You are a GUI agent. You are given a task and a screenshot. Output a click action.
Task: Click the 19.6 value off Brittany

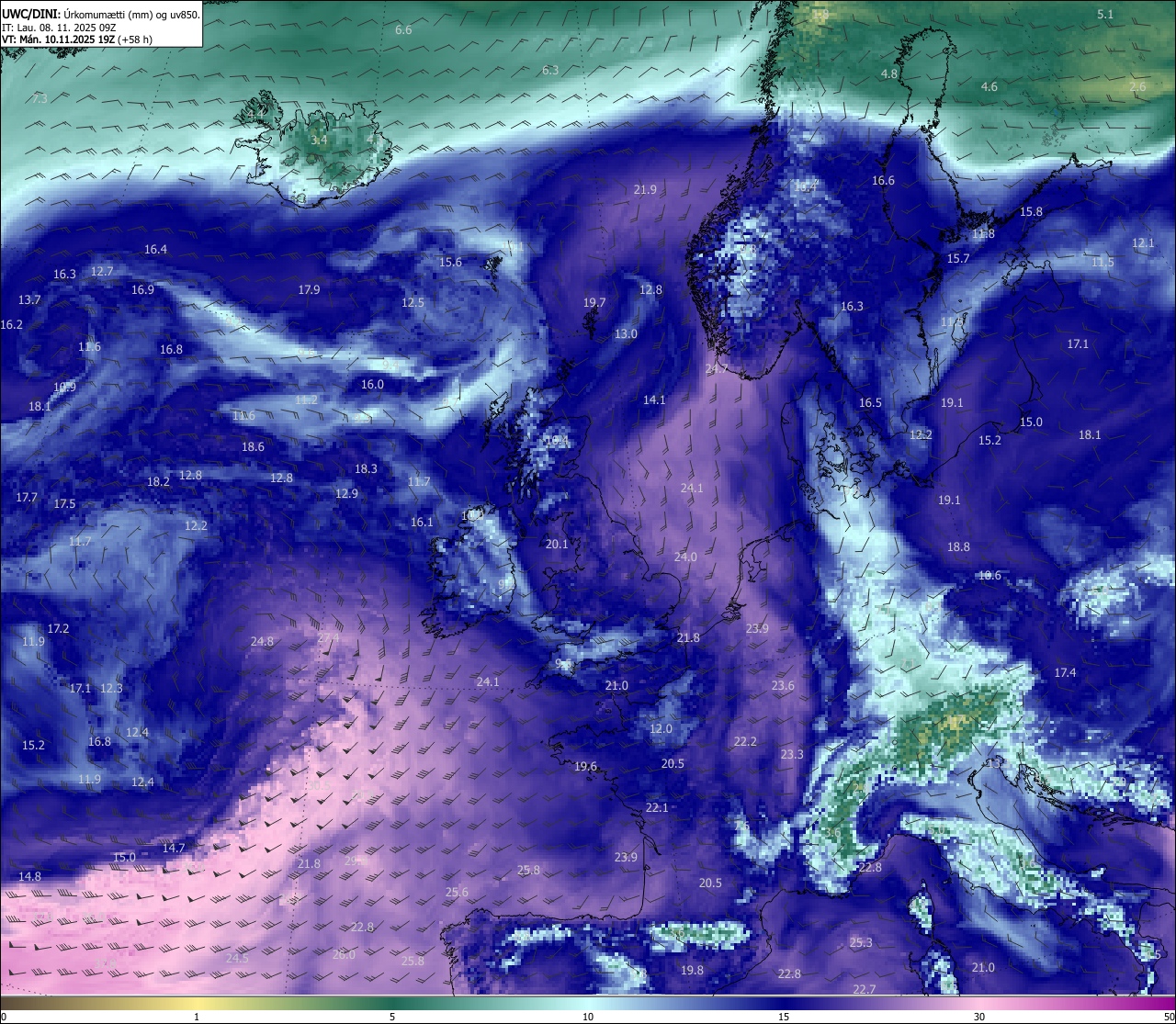pyautogui.click(x=585, y=767)
